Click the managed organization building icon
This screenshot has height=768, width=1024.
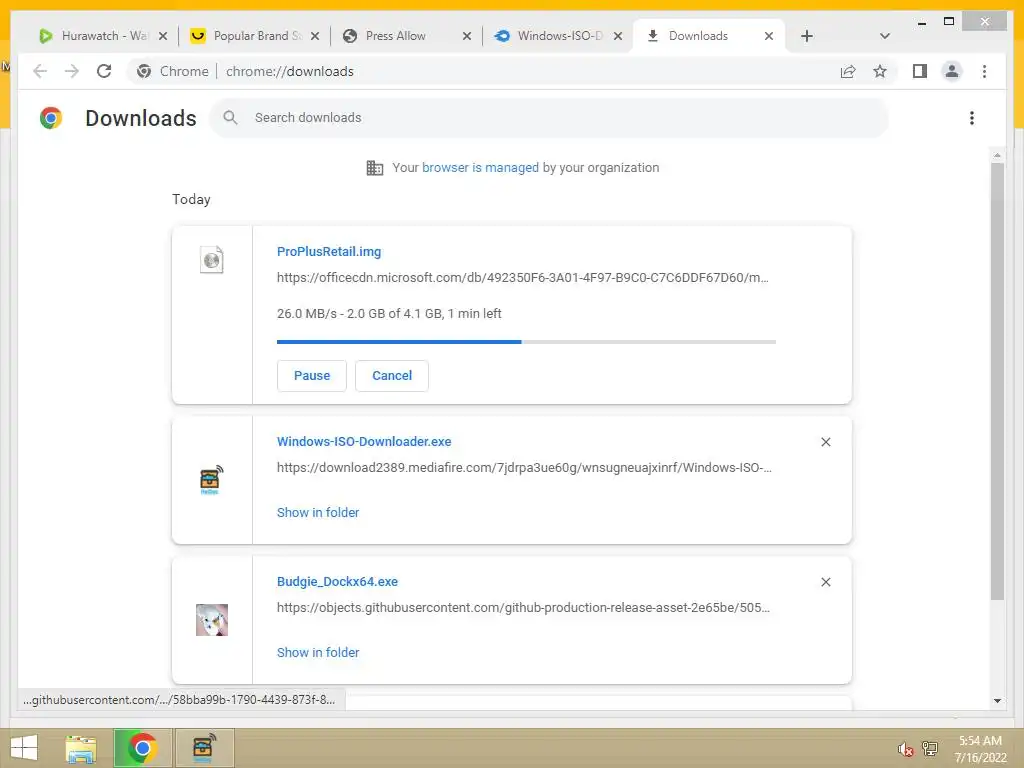[375, 168]
